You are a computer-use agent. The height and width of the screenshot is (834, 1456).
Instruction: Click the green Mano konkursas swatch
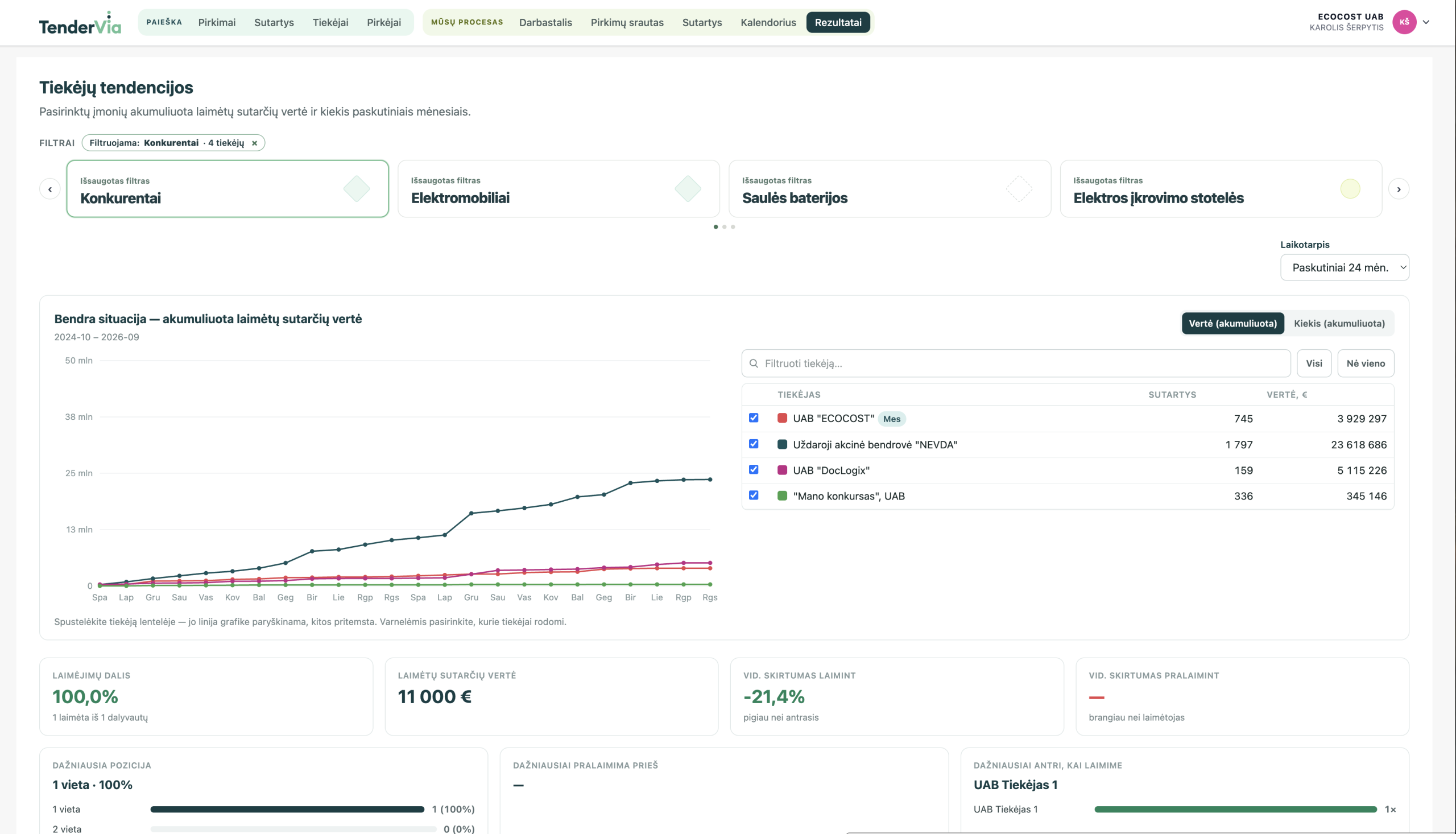[x=782, y=496]
